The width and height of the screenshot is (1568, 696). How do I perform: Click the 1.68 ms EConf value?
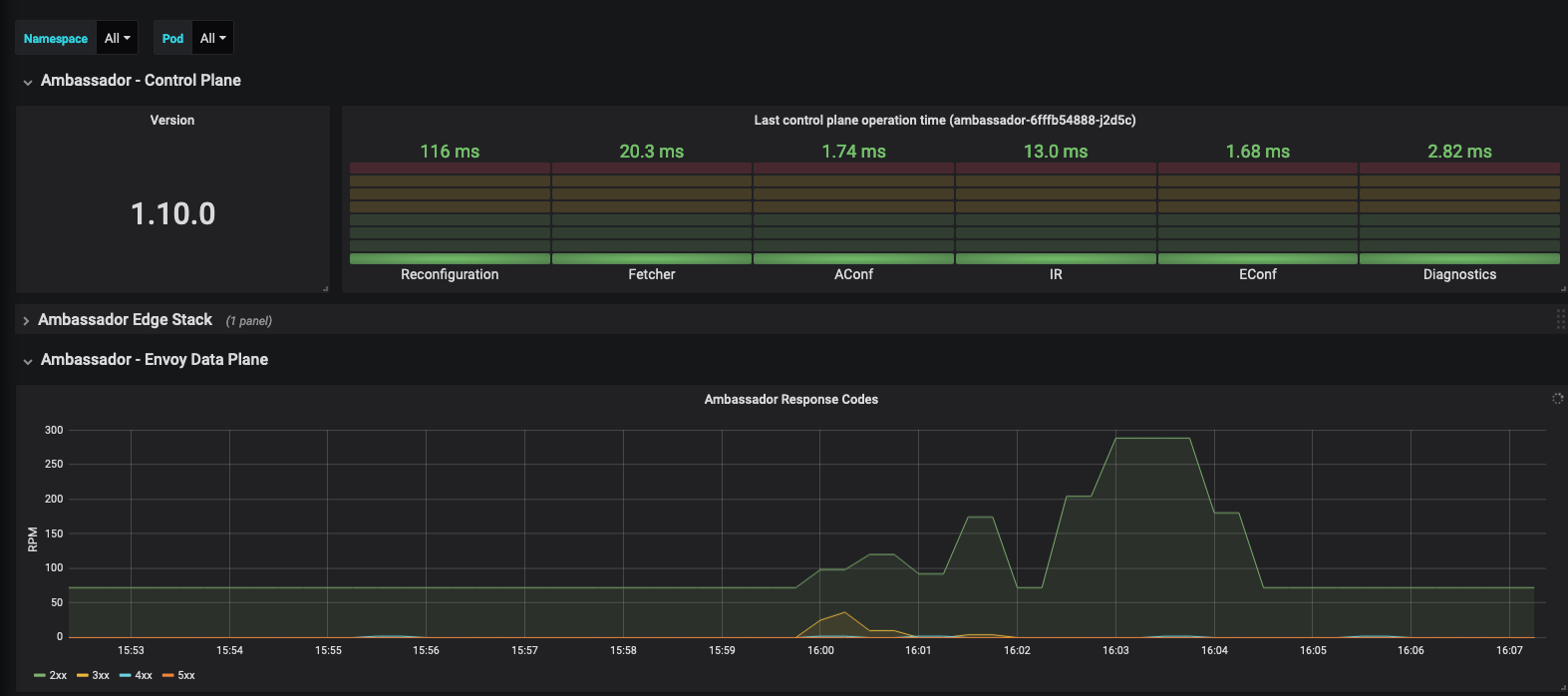click(1258, 152)
